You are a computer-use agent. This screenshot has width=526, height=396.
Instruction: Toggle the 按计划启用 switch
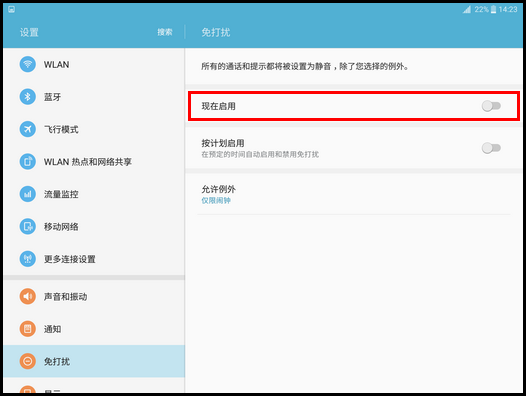(491, 148)
